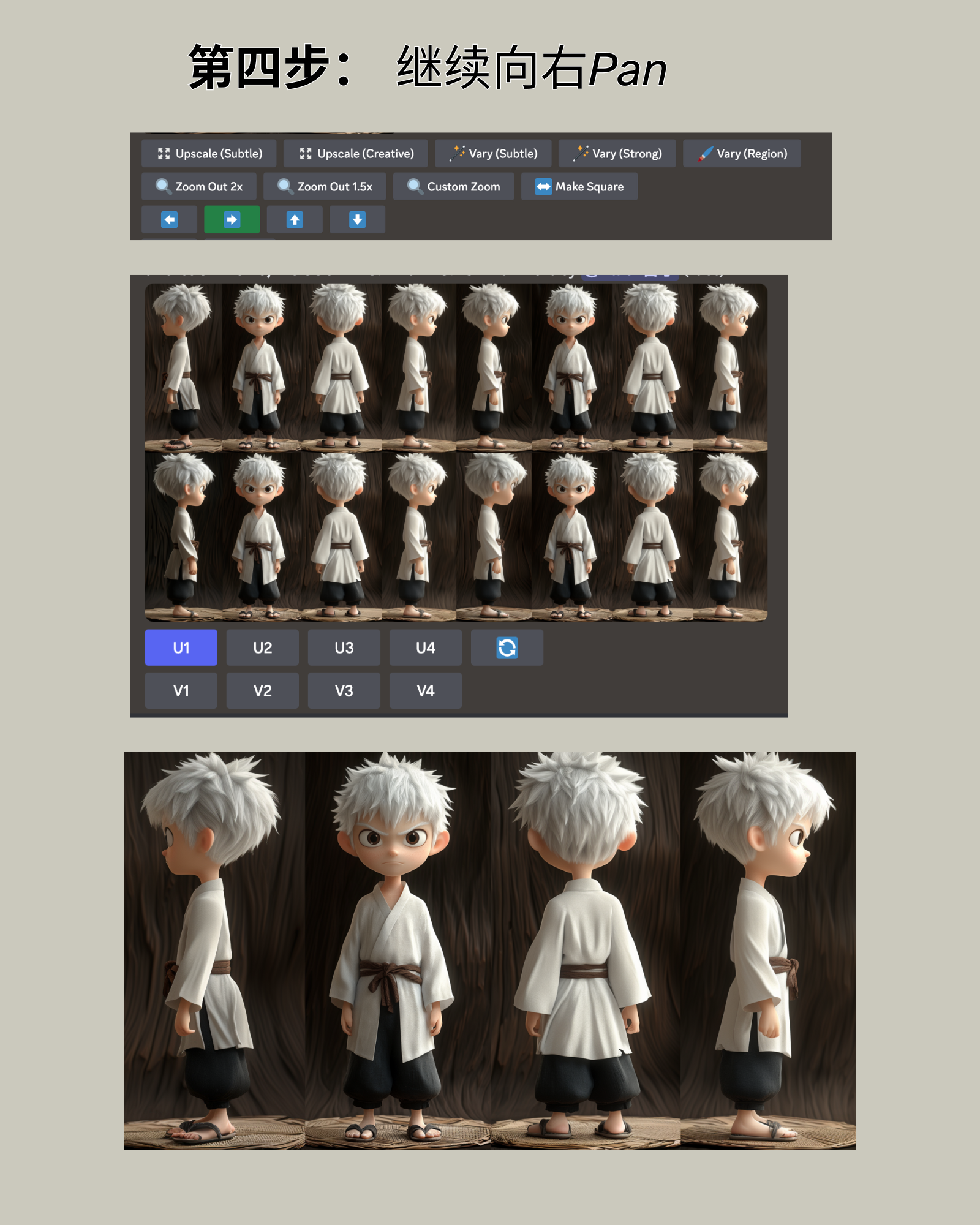The height and width of the screenshot is (1225, 980).
Task: Pan left with the left arrow icon
Action: pyautogui.click(x=169, y=219)
